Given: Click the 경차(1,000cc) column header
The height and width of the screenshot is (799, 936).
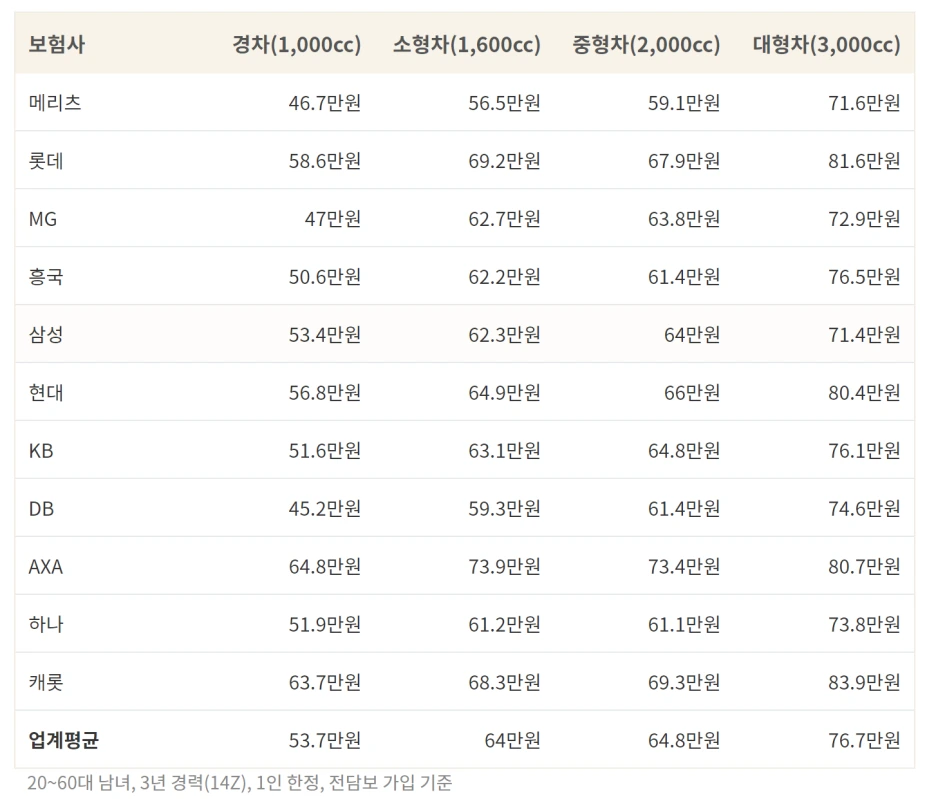Looking at the screenshot, I should pyautogui.click(x=297, y=44).
